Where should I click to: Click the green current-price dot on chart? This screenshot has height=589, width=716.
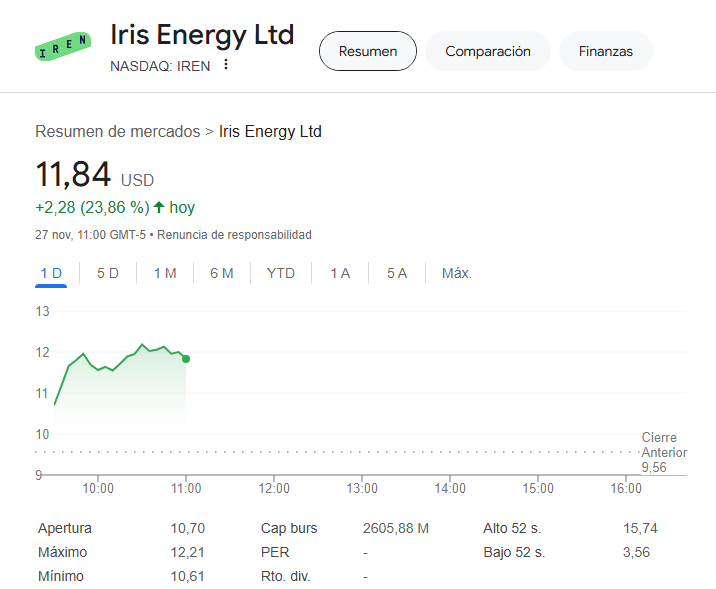point(186,359)
